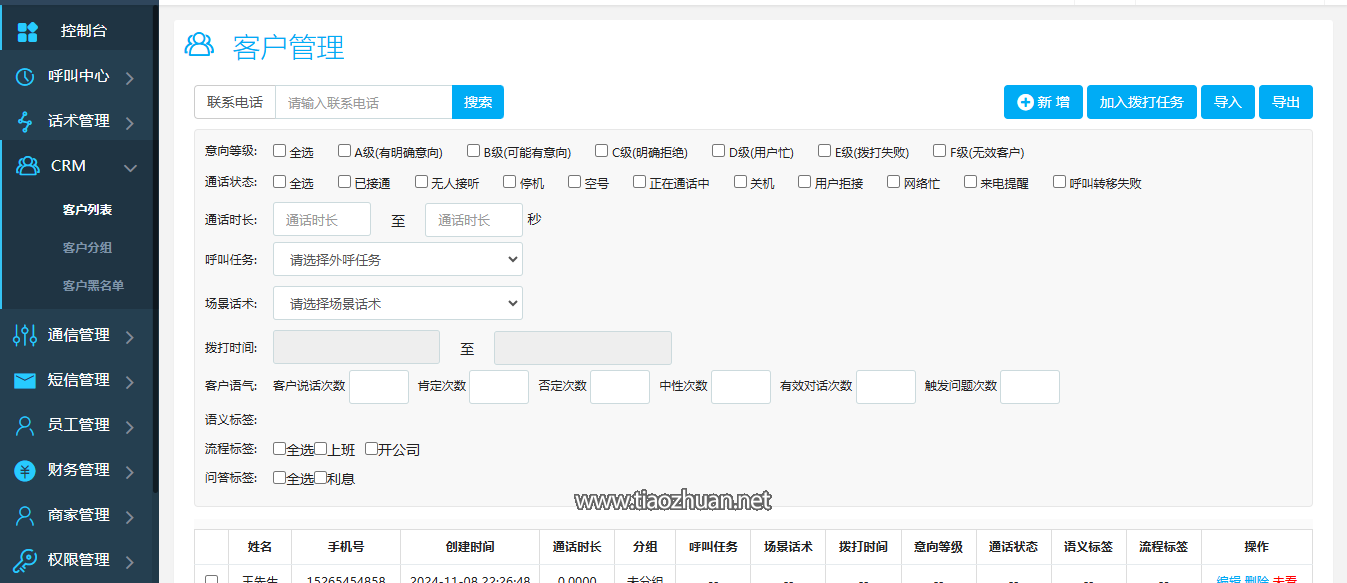
Task: Click the 搜索 button
Action: pyautogui.click(x=478, y=102)
